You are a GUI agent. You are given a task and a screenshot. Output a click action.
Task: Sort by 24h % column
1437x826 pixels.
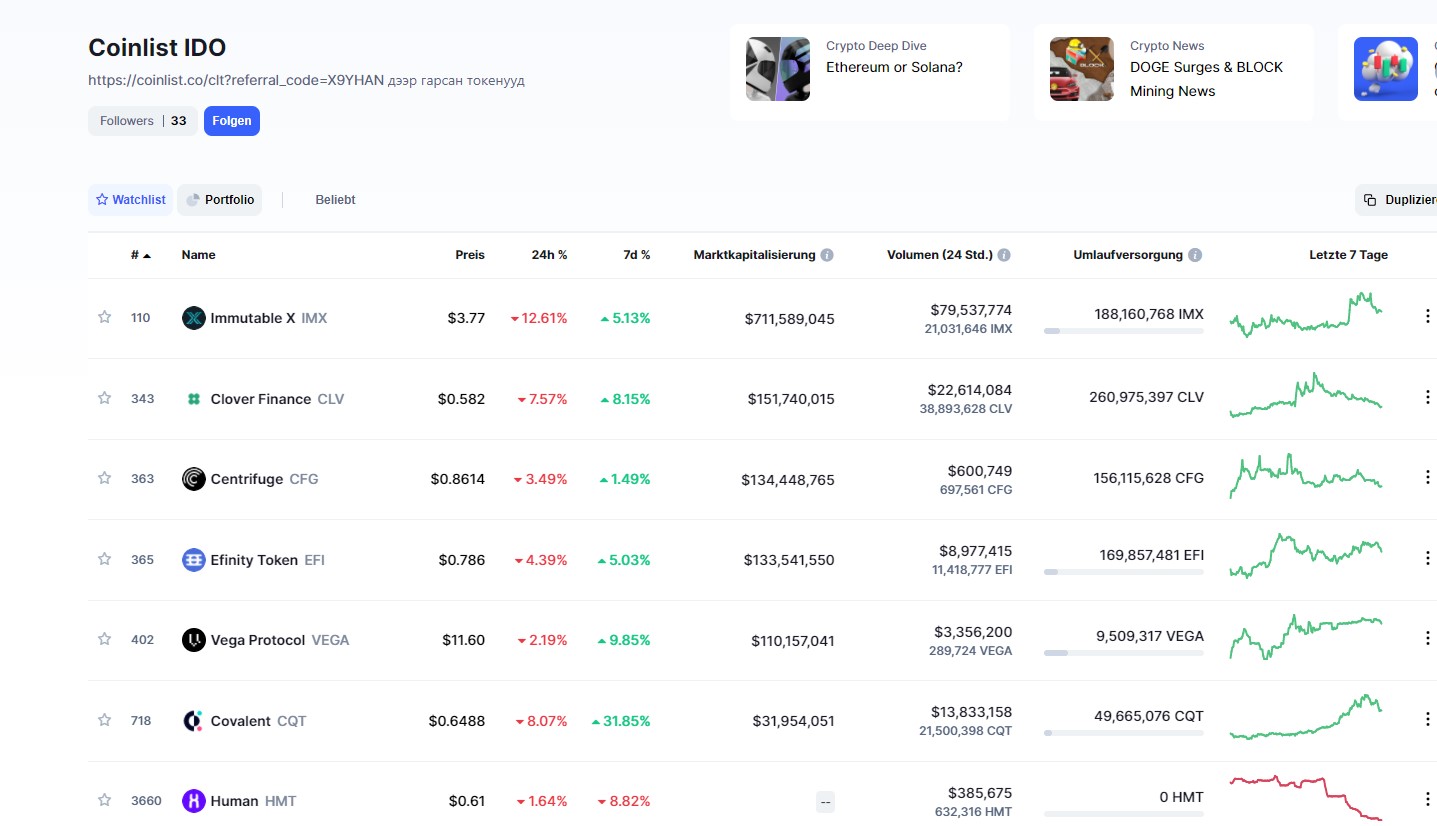[x=549, y=255]
